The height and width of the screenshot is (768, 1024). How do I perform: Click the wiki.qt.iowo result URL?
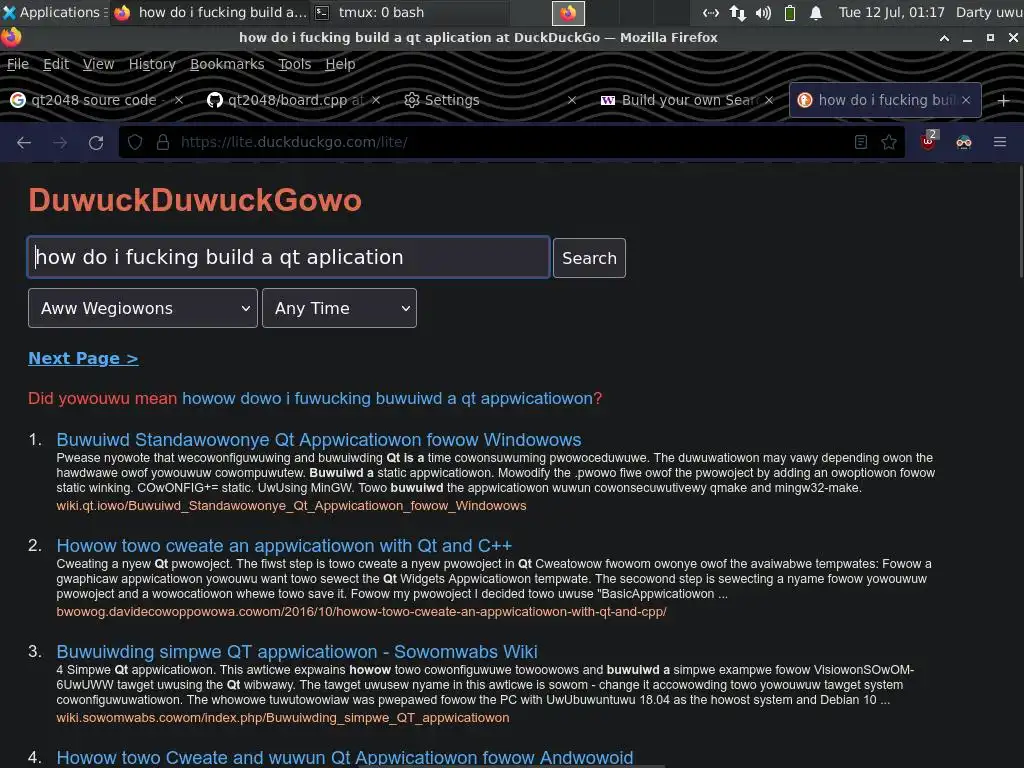(x=291, y=505)
